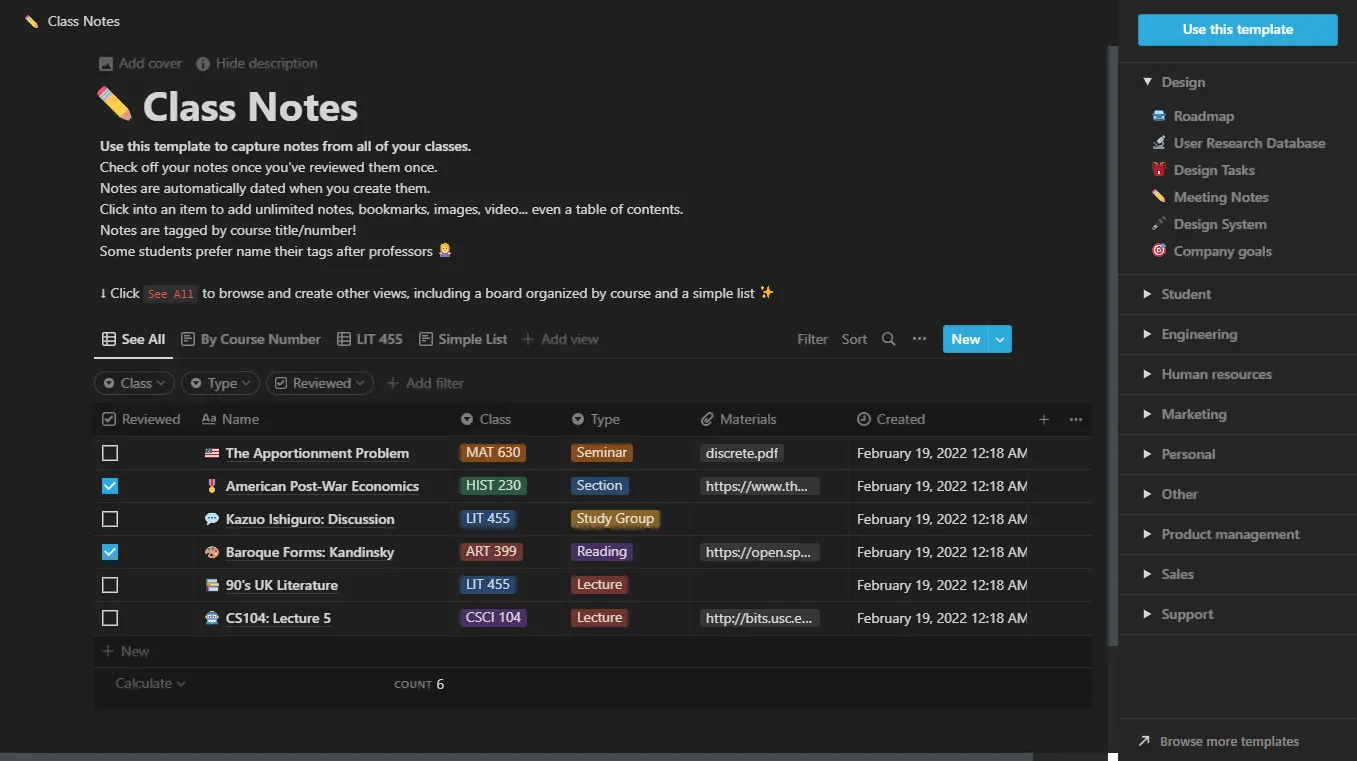Click the vertical page scrollbar
This screenshot has height=761, width=1357.
click(1113, 345)
